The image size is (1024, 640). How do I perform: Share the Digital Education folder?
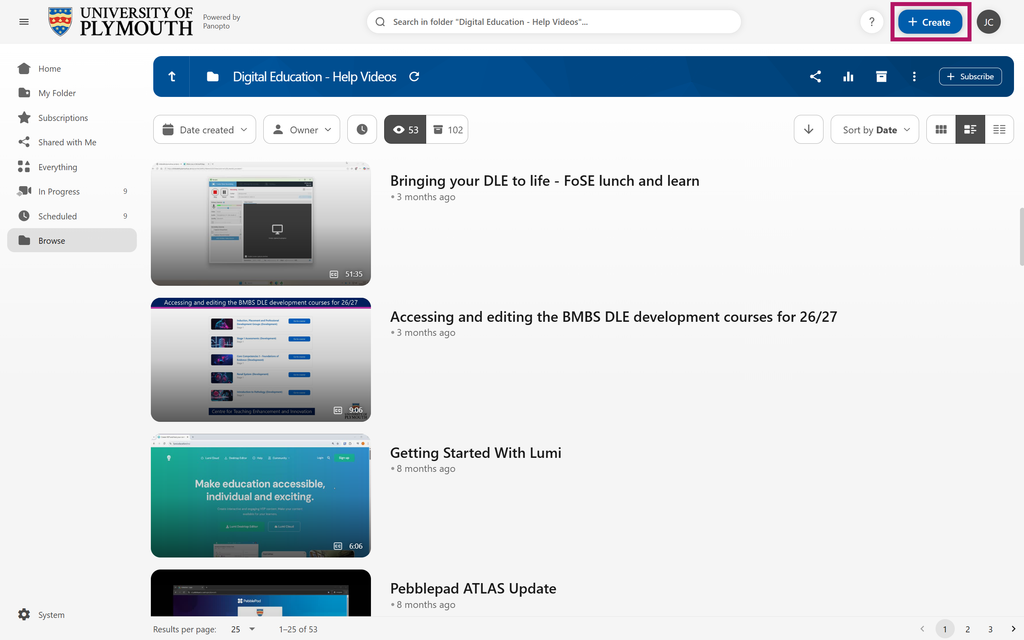815,76
